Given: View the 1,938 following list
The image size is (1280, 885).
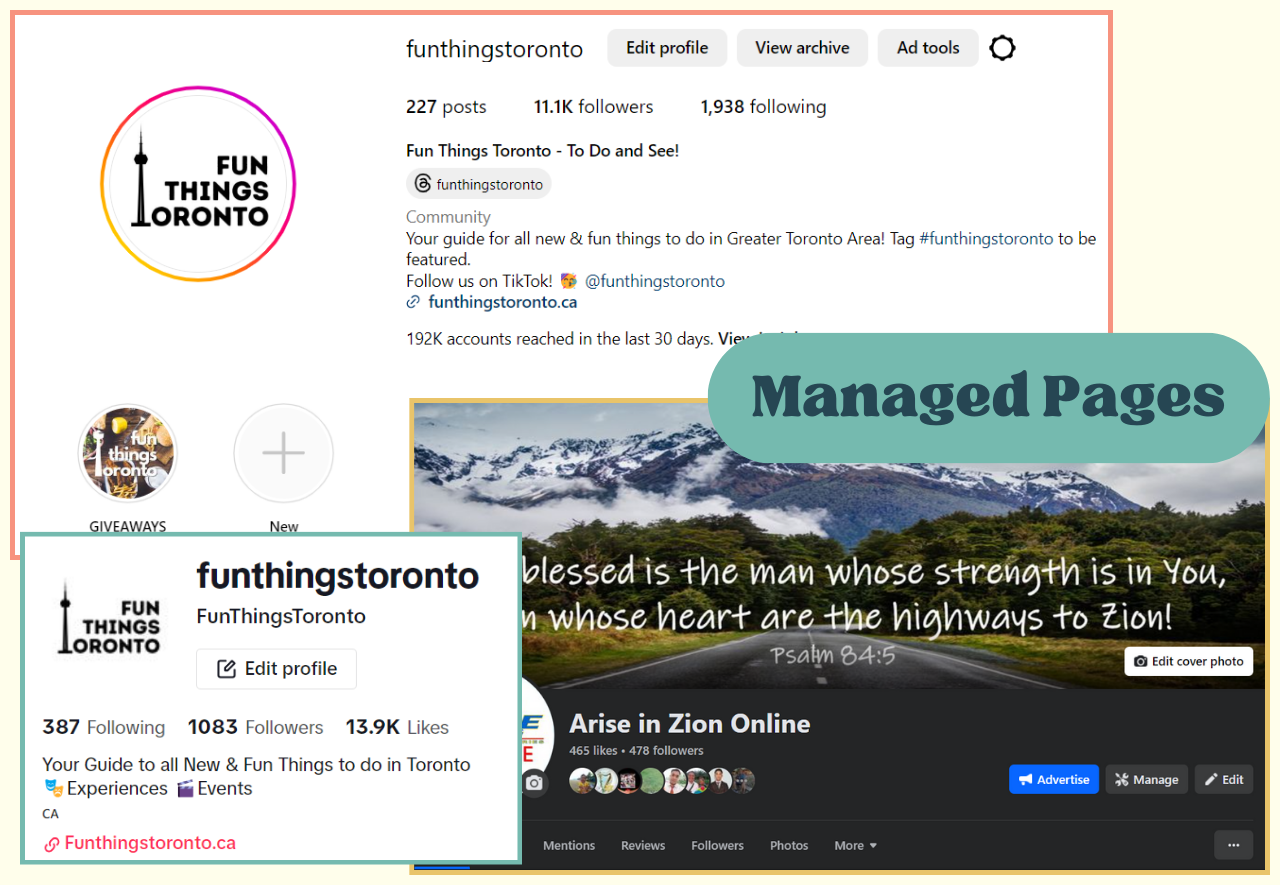Looking at the screenshot, I should 763,107.
